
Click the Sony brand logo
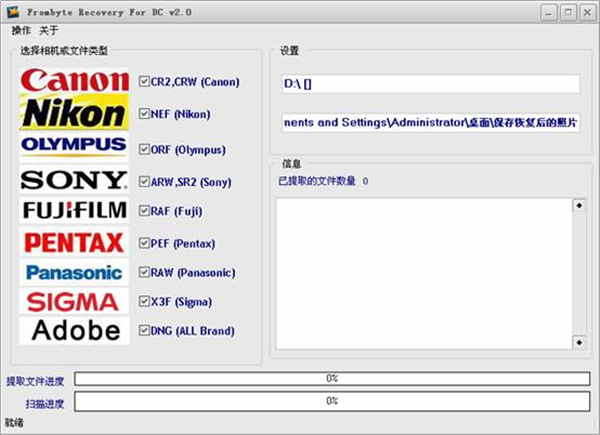75,180
